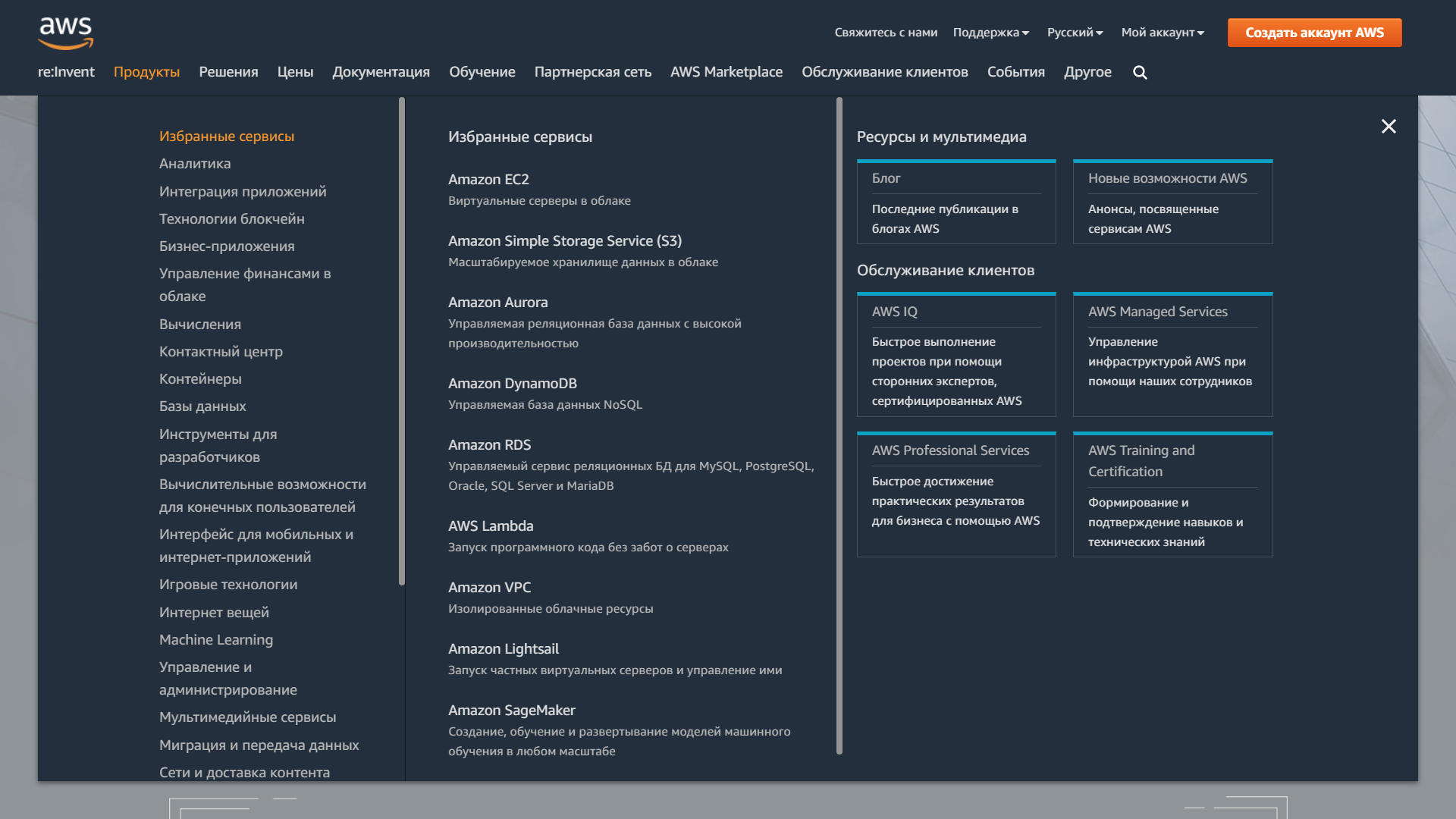Select Миграция и передача данных category
This screenshot has width=1456, height=819.
259,745
